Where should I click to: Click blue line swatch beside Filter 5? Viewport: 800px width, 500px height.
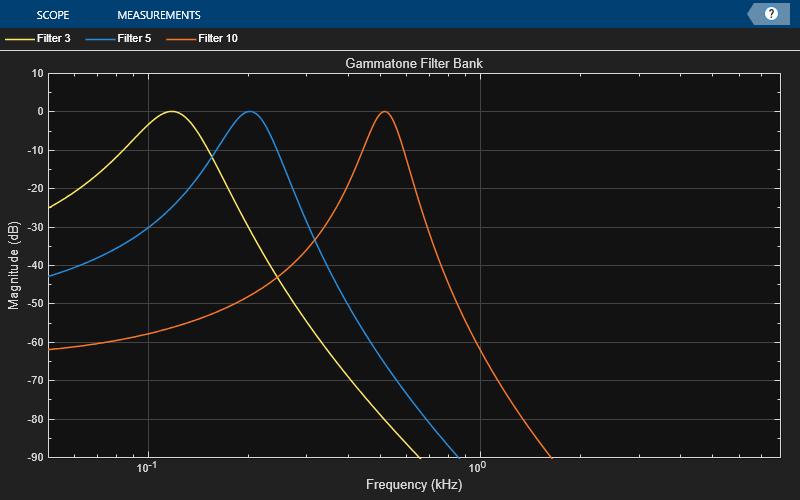pos(99,39)
